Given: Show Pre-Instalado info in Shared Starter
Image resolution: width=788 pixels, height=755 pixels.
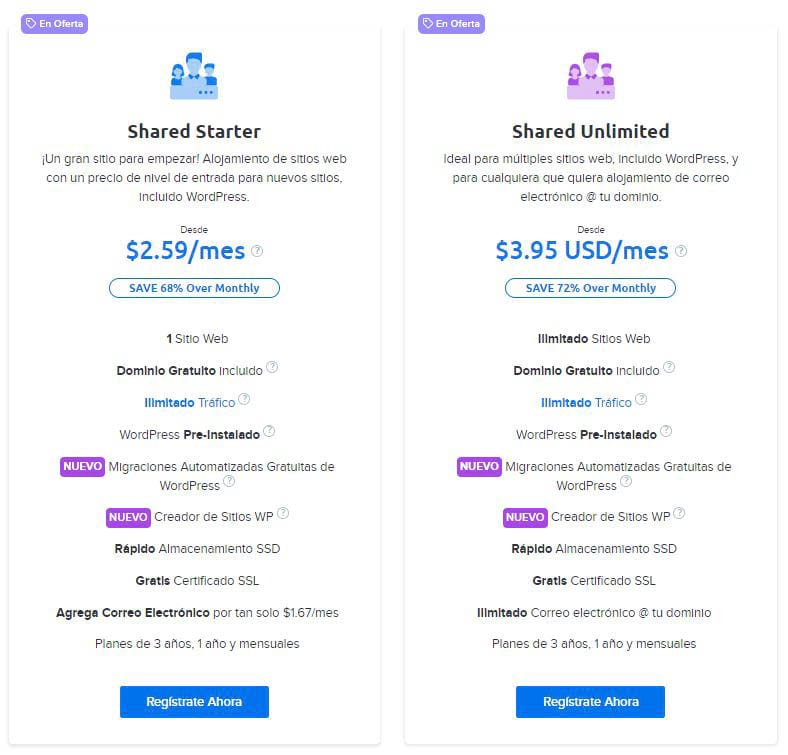Looking at the screenshot, I should pyautogui.click(x=269, y=432).
